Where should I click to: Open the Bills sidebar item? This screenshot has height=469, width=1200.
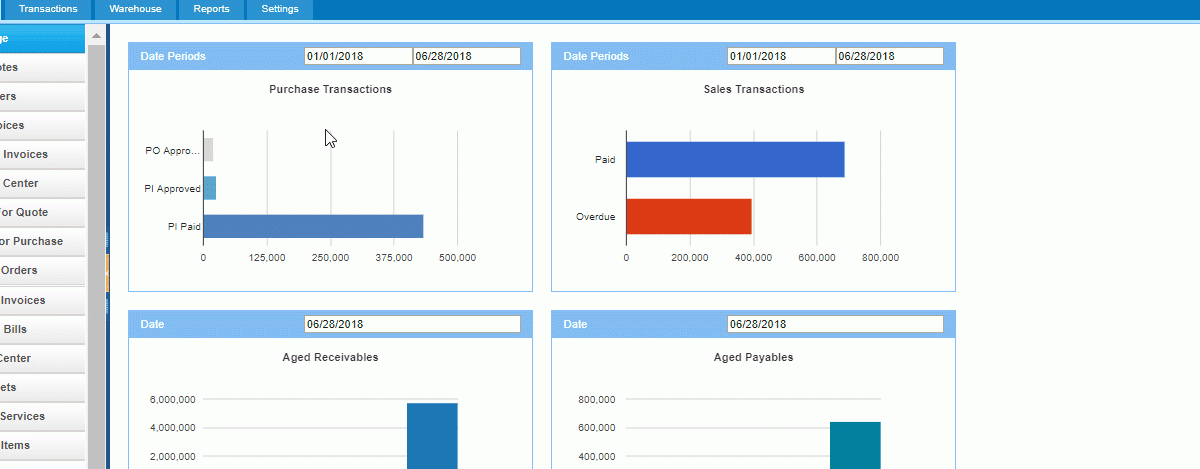pyautogui.click(x=42, y=329)
